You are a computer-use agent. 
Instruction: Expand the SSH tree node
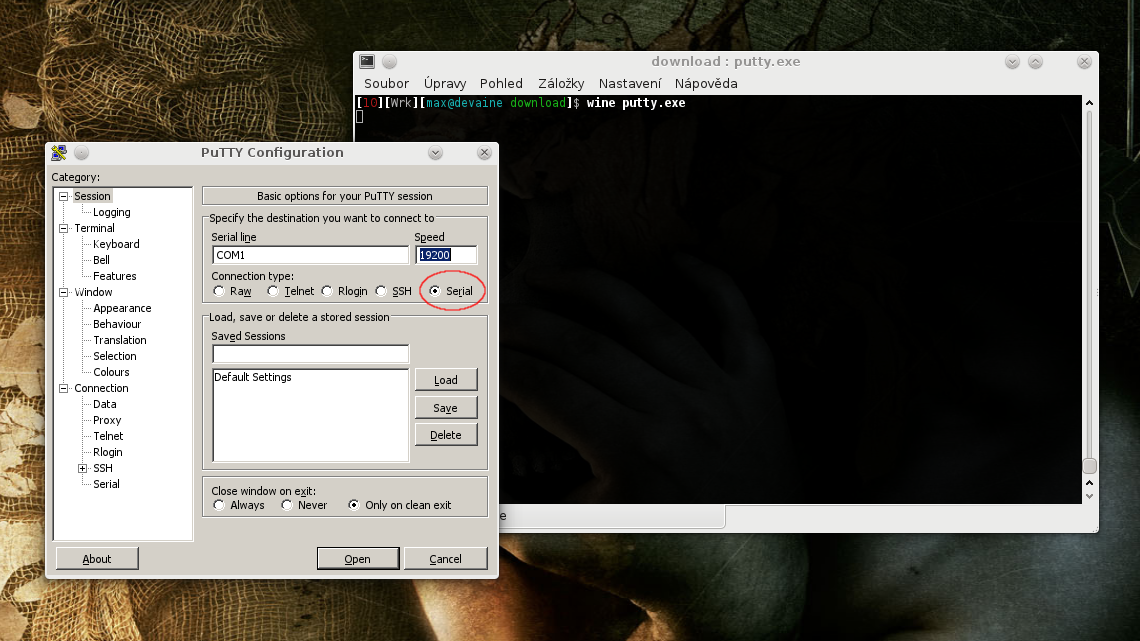[83, 468]
